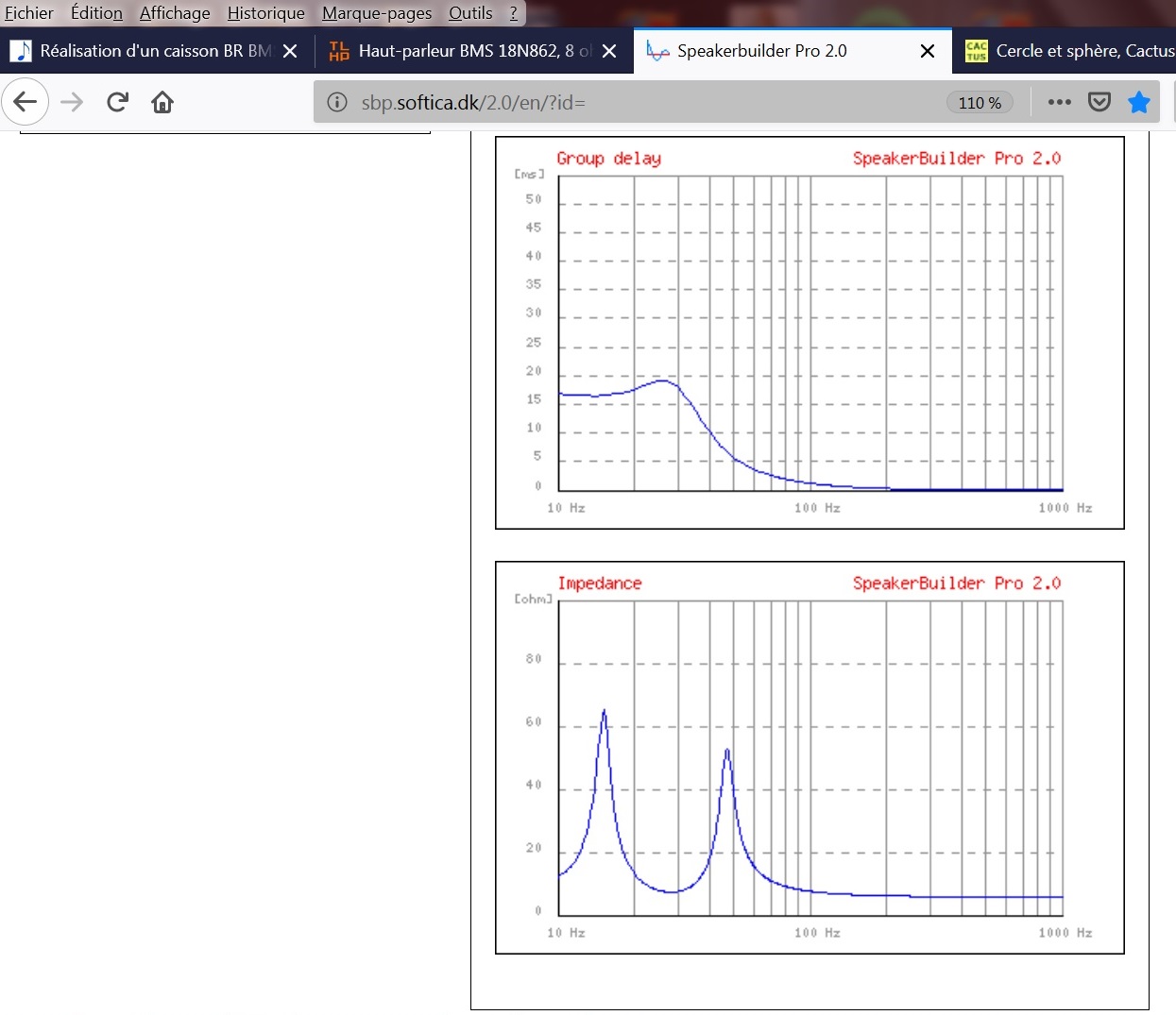Image resolution: width=1176 pixels, height=1015 pixels.
Task: Switch to Cercle et sphère, Cactus tab
Action: coord(1067,51)
